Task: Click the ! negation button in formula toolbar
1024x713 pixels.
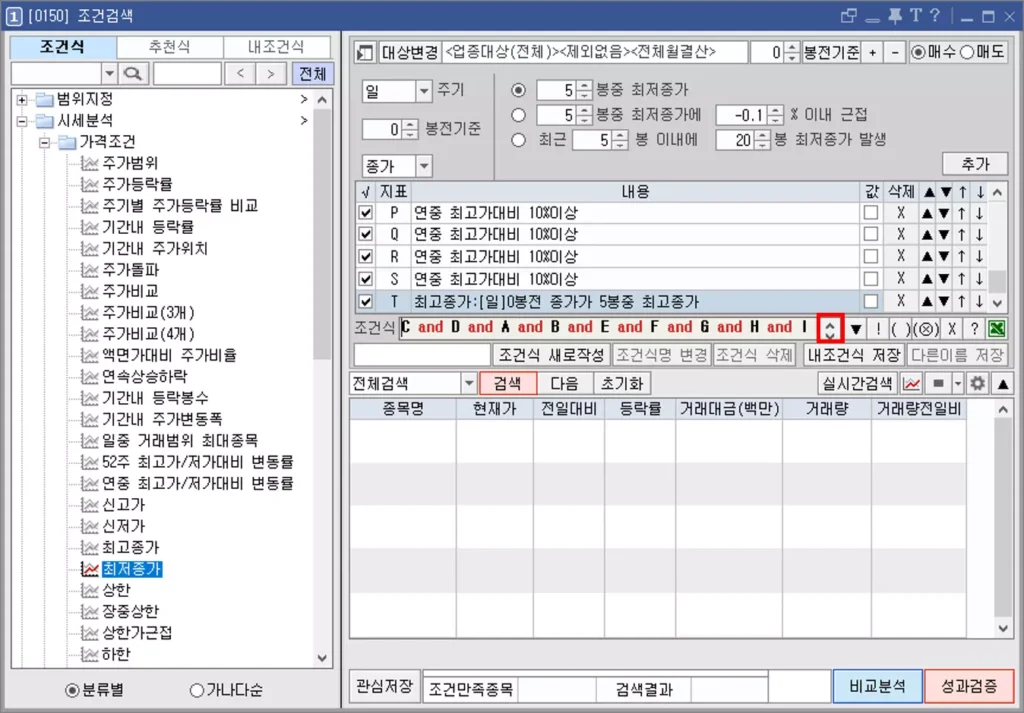Action: tap(878, 328)
